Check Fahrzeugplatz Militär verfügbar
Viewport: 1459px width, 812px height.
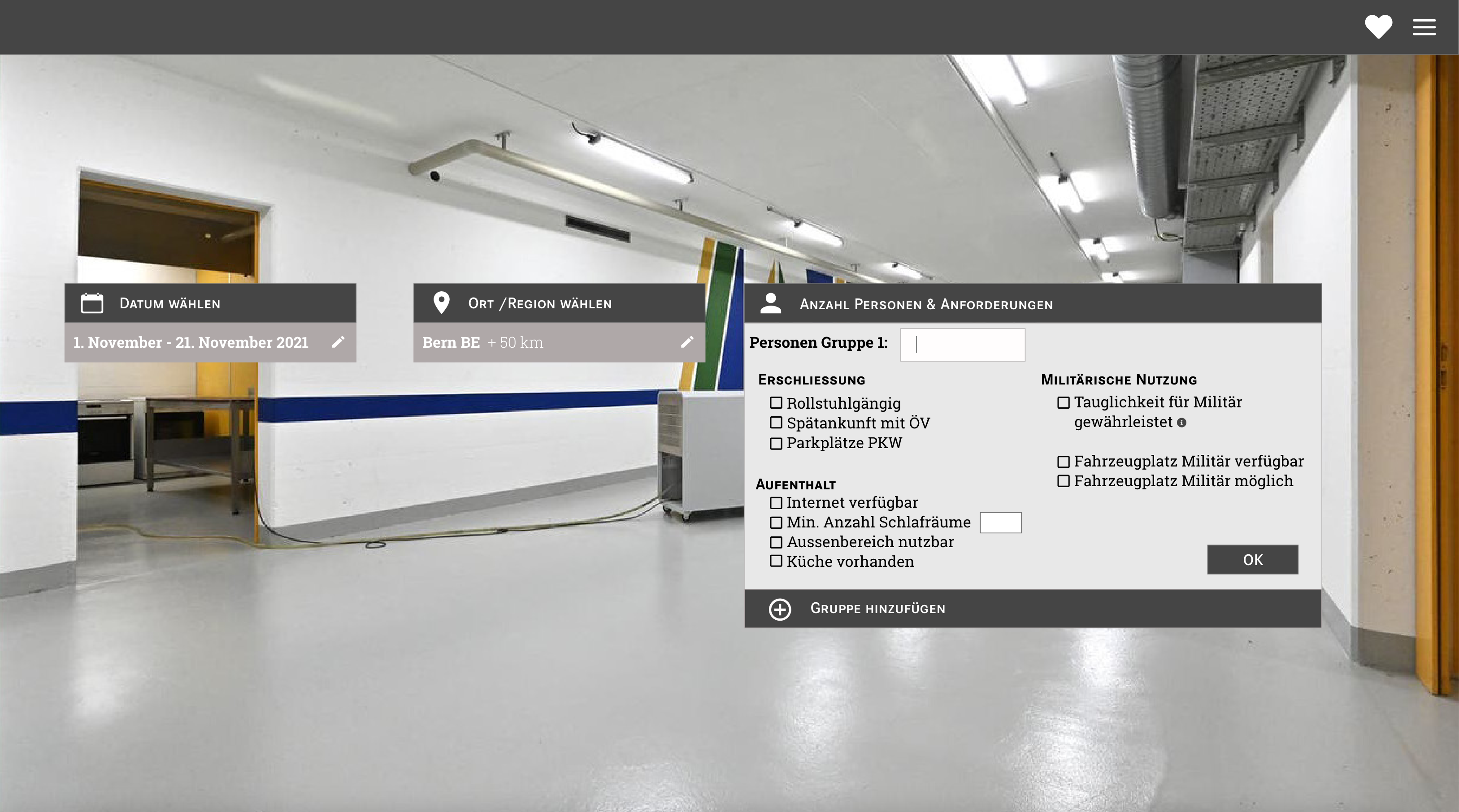(1064, 462)
